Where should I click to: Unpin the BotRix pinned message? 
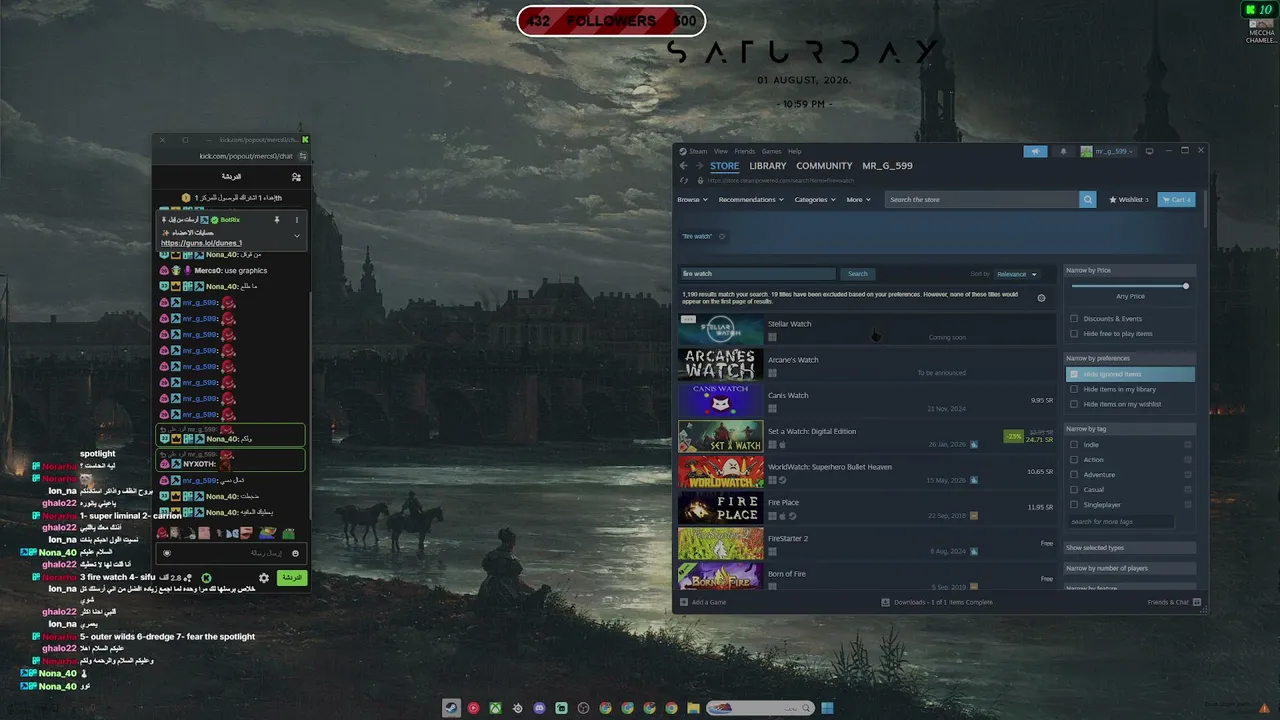tap(277, 220)
